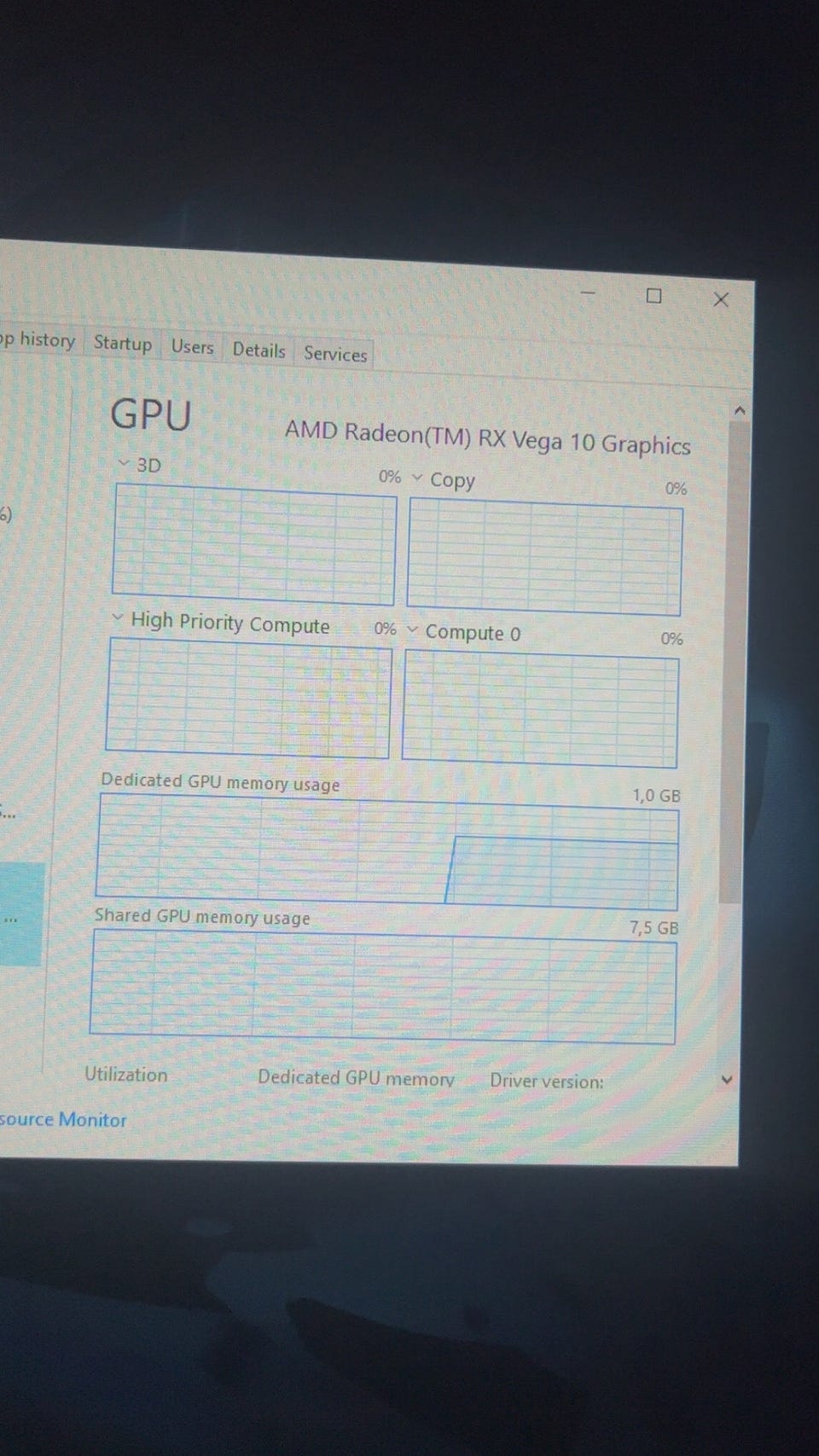The width and height of the screenshot is (819, 1456).
Task: Click the 3D usage graph
Action: [254, 544]
